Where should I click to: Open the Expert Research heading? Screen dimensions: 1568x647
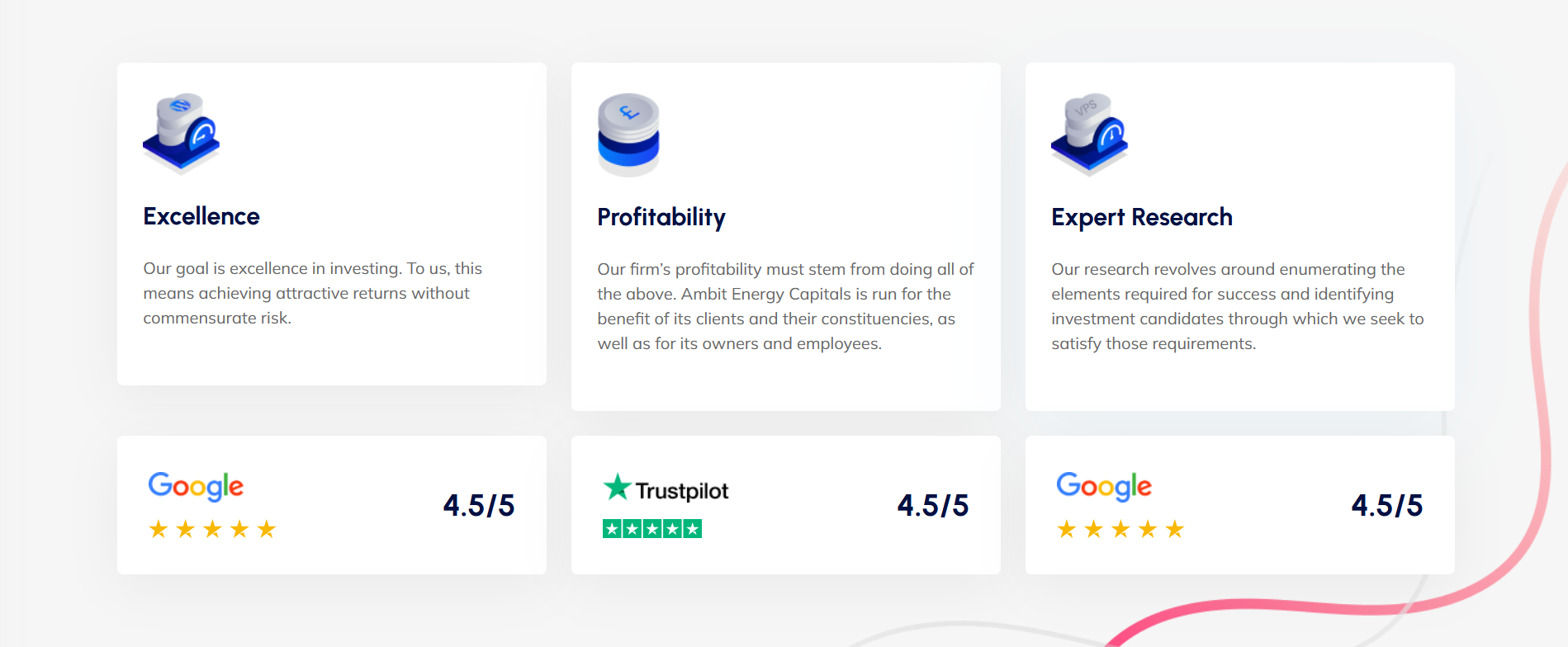pyautogui.click(x=1142, y=217)
